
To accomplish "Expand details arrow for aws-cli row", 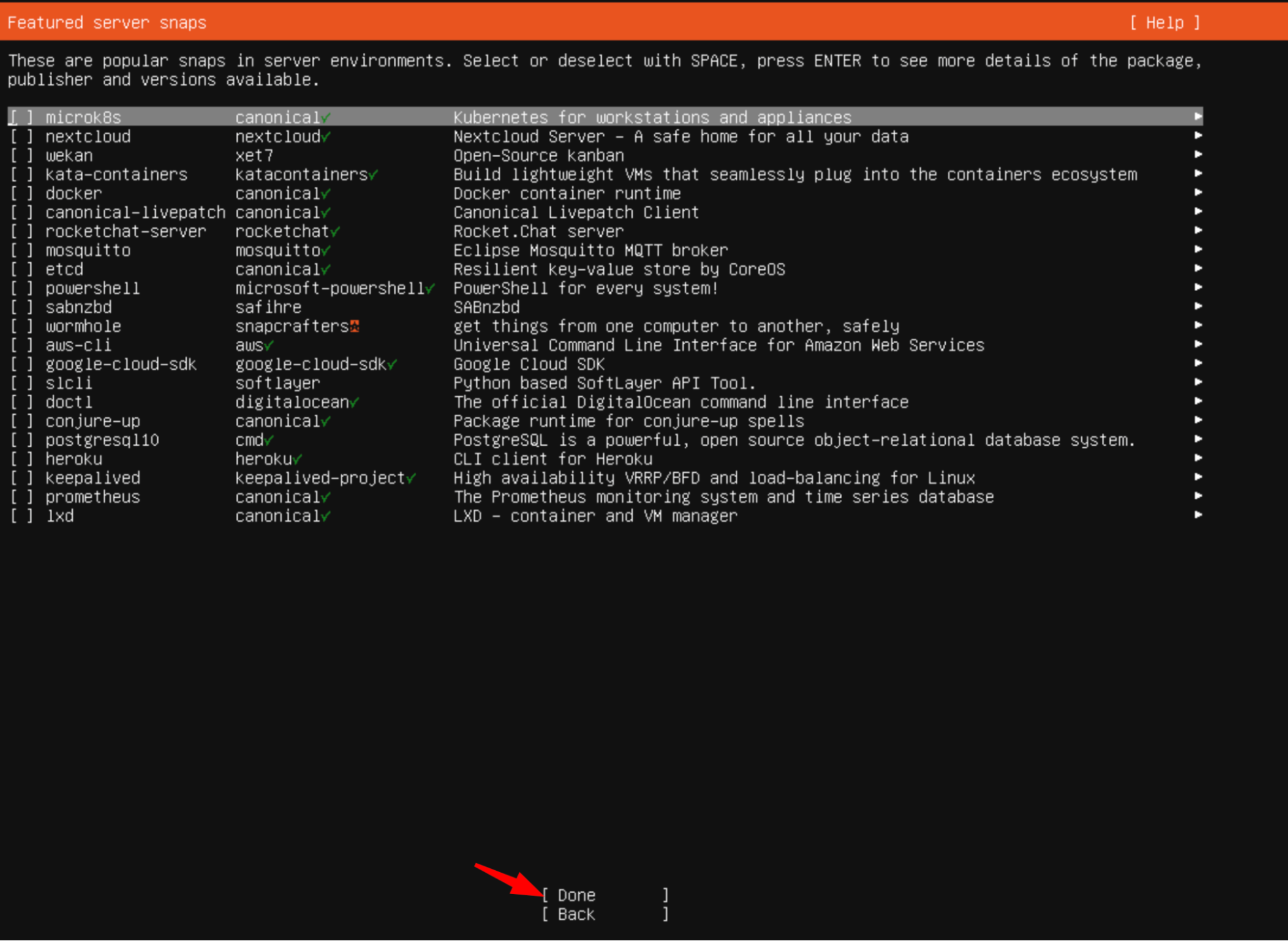I will tap(1198, 344).
